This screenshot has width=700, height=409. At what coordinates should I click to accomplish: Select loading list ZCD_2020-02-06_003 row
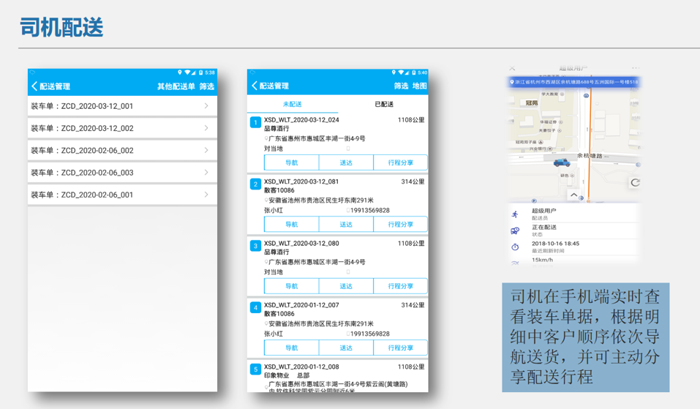pyautogui.click(x=122, y=172)
